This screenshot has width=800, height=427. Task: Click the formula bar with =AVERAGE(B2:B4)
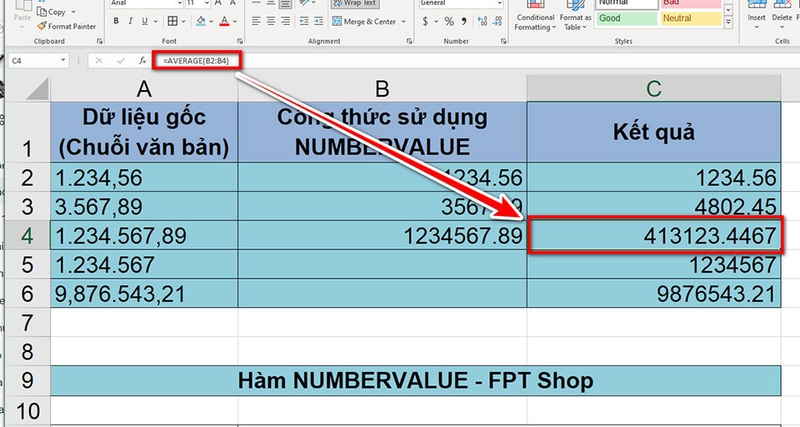click(x=196, y=61)
